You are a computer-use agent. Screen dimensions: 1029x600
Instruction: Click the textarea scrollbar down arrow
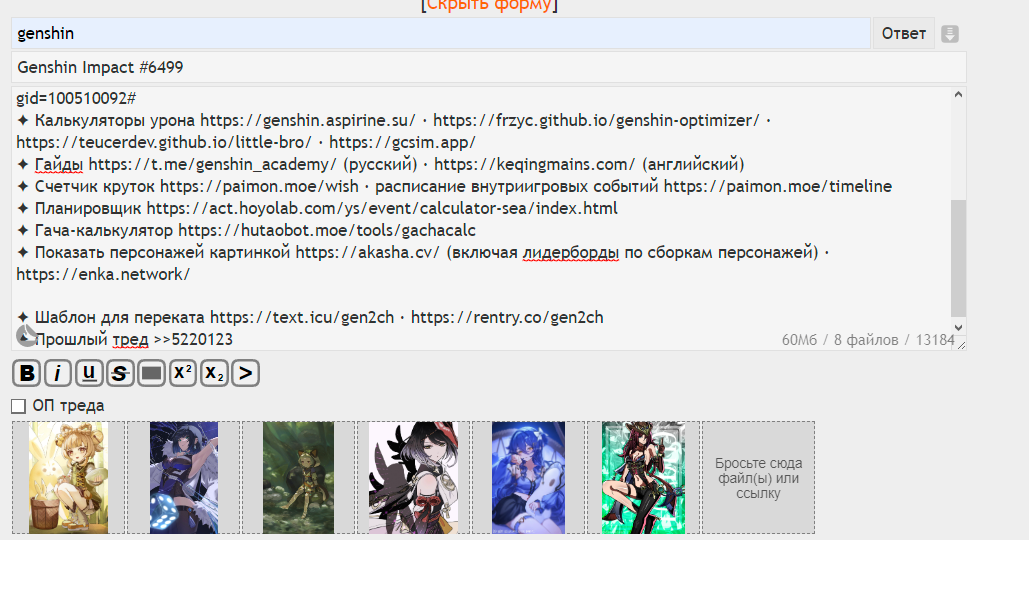click(958, 327)
